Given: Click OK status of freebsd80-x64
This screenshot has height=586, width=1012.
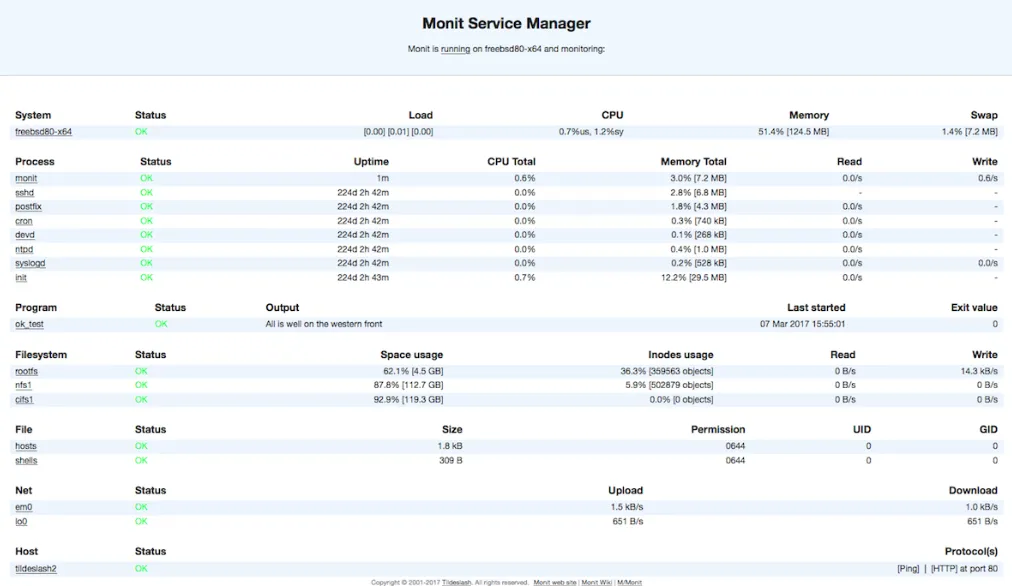Looking at the screenshot, I should [141, 132].
